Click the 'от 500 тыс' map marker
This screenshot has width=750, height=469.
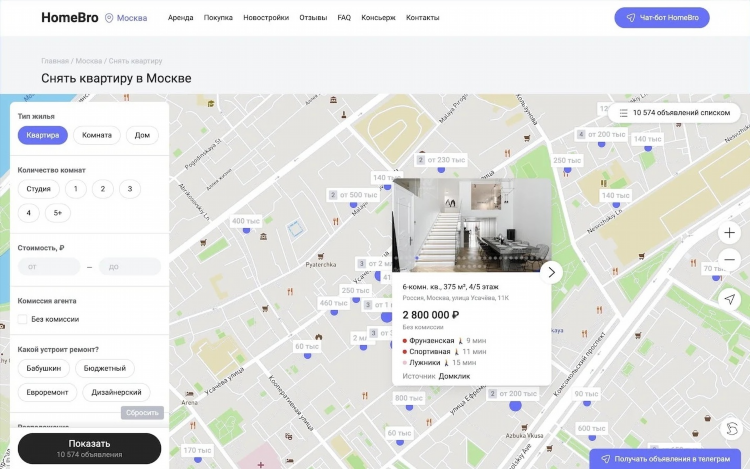(353, 195)
